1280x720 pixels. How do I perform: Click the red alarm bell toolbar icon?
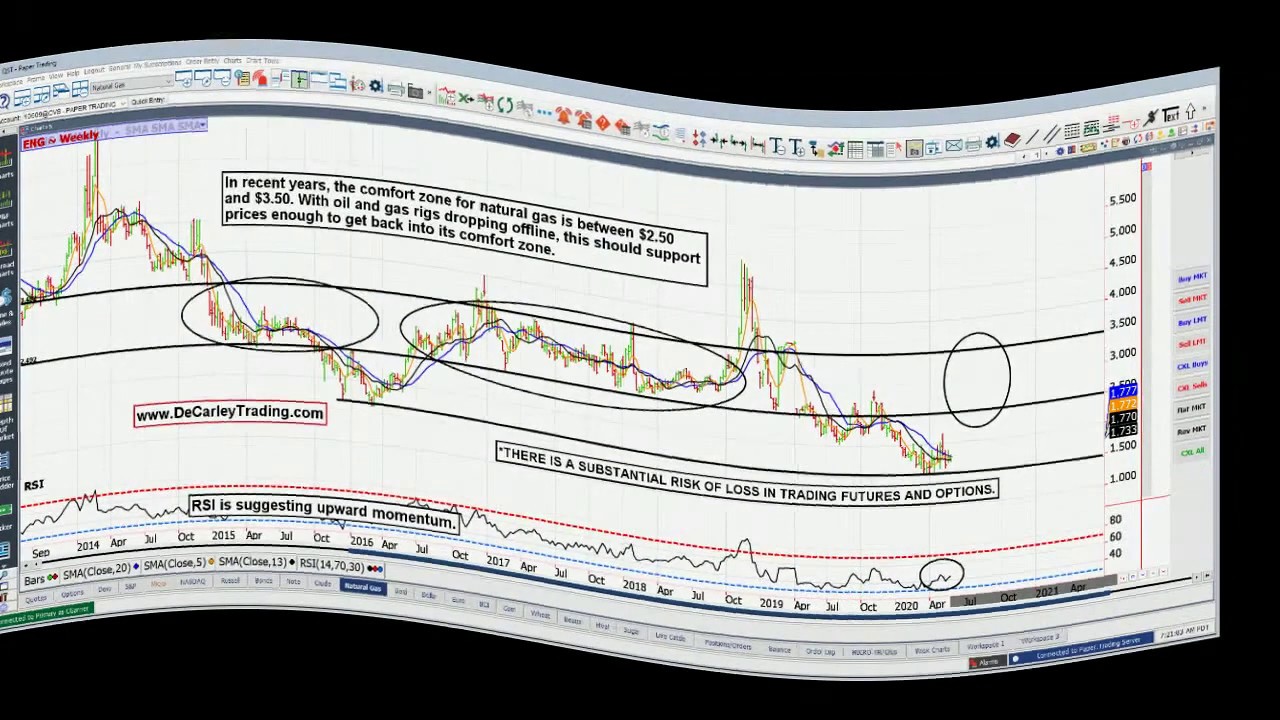click(x=259, y=78)
